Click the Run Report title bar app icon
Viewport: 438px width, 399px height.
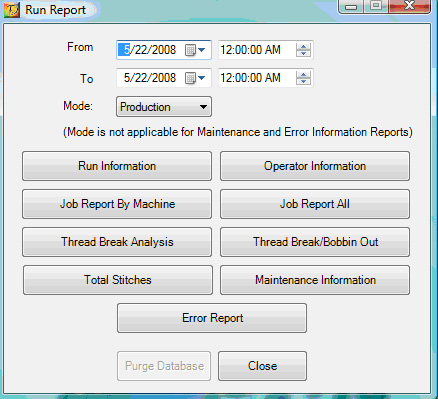click(x=12, y=10)
